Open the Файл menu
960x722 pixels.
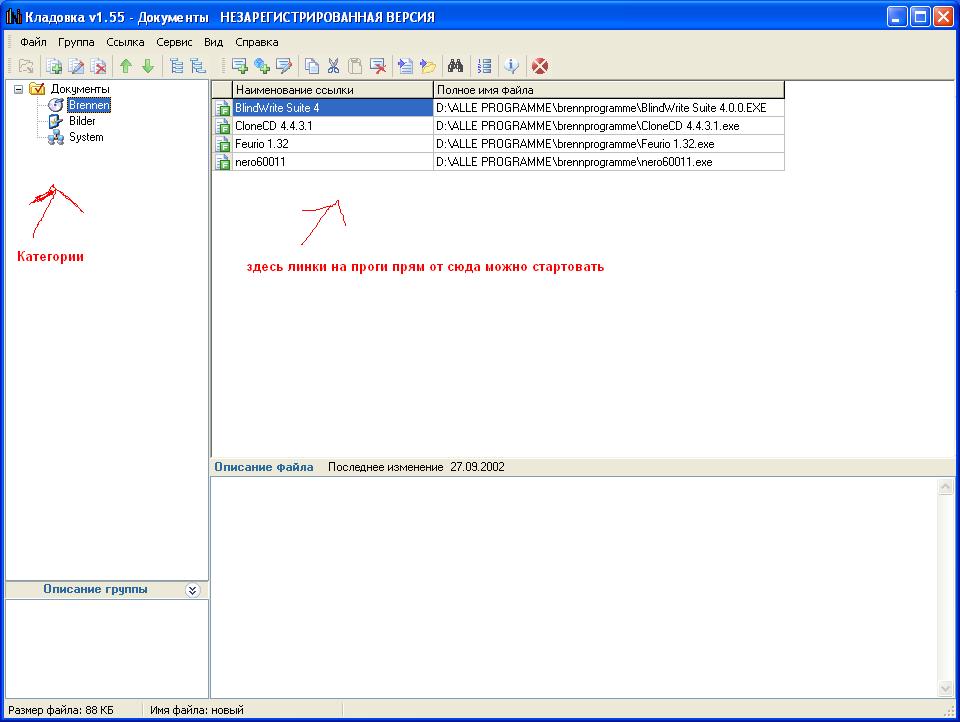click(x=33, y=42)
